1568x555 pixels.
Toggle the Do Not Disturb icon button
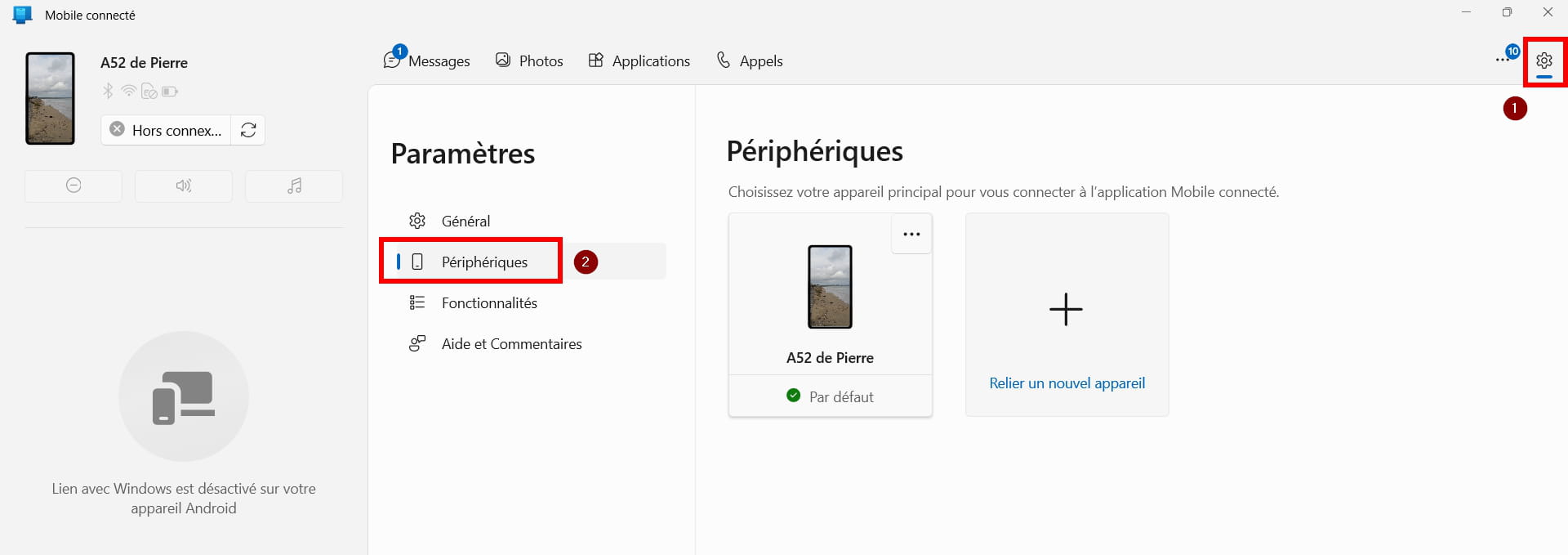click(x=73, y=186)
